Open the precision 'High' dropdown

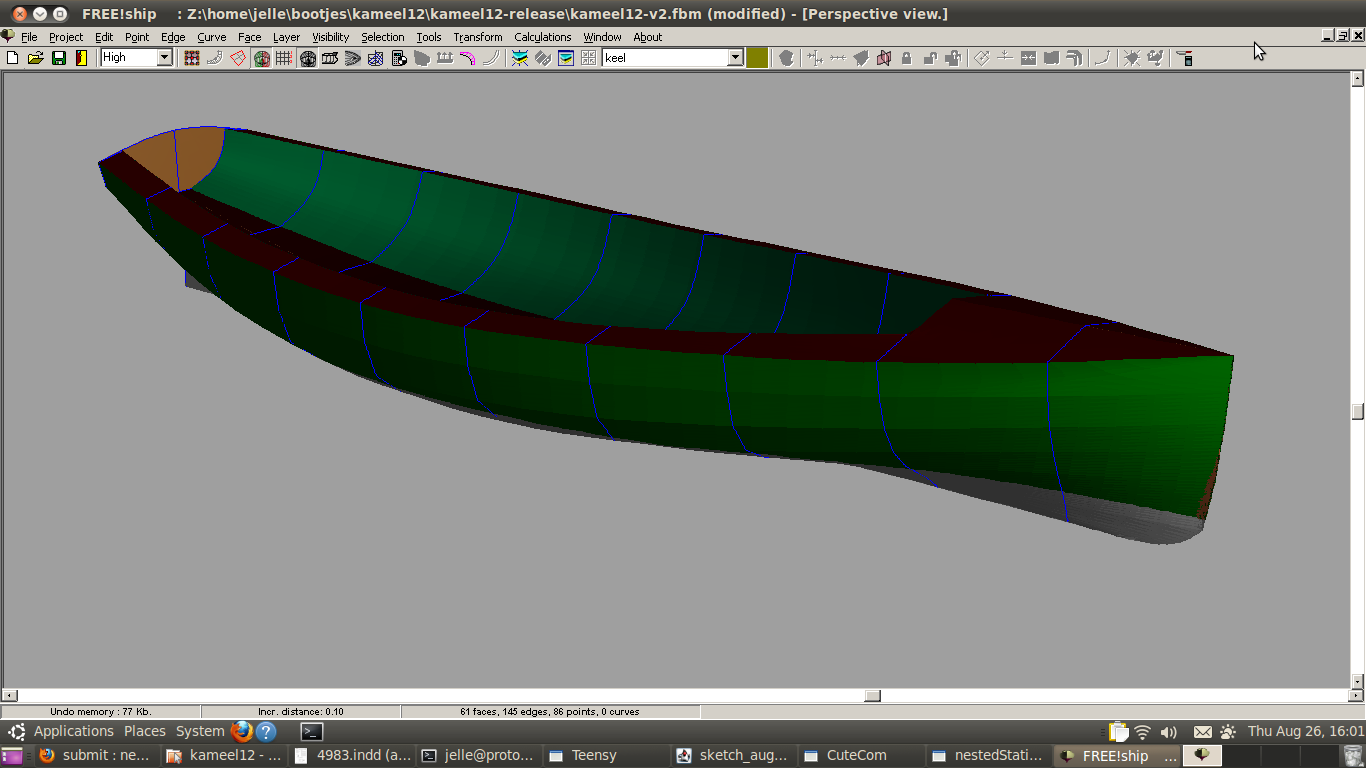[165, 58]
